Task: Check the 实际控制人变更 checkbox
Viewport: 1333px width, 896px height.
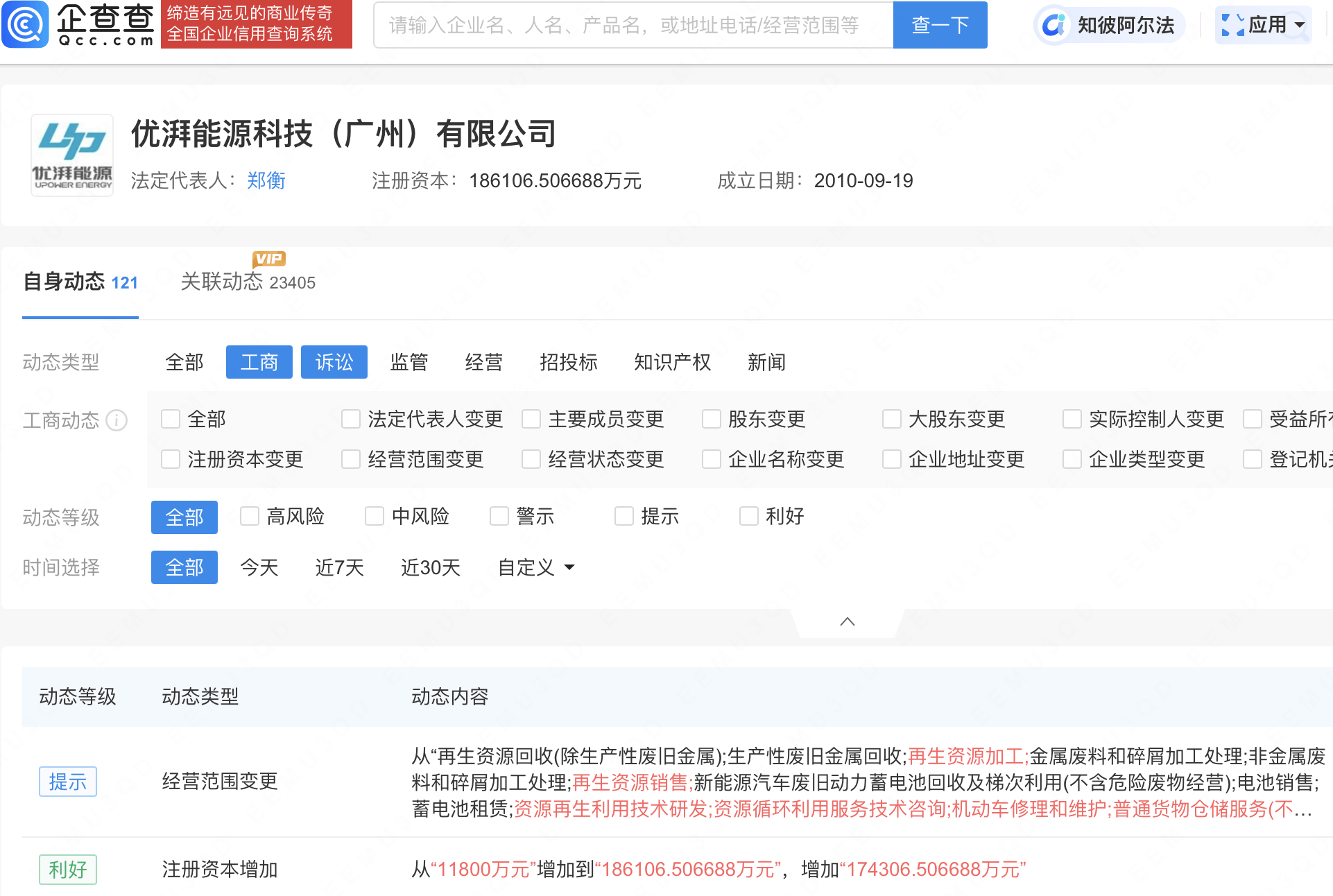Action: 1072,419
